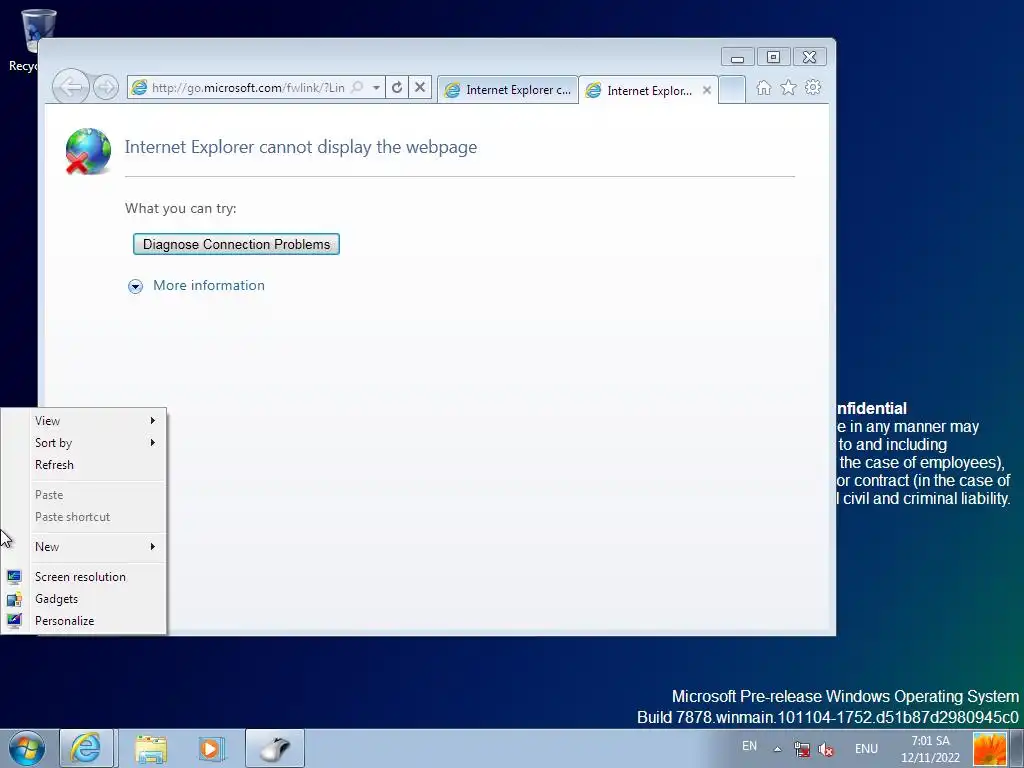Open a new blank tab
Viewport: 1024px width, 768px height.
click(x=732, y=90)
